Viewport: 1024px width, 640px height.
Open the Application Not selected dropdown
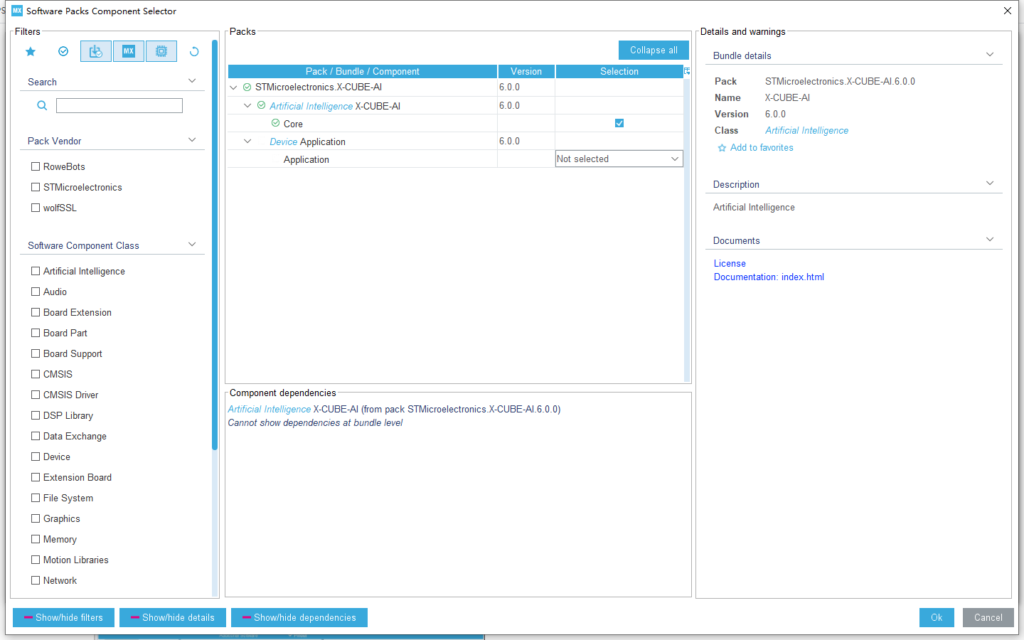pos(619,159)
